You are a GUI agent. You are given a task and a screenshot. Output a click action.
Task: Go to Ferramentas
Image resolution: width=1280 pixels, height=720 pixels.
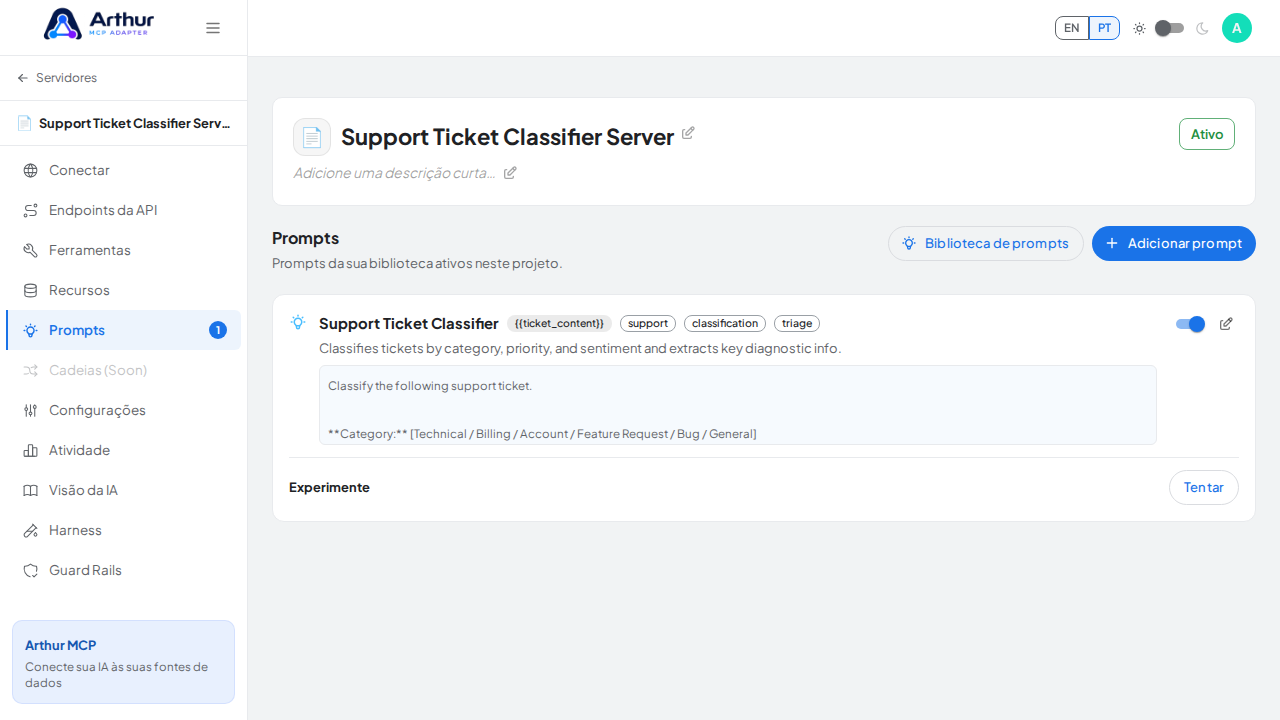tap(123, 250)
